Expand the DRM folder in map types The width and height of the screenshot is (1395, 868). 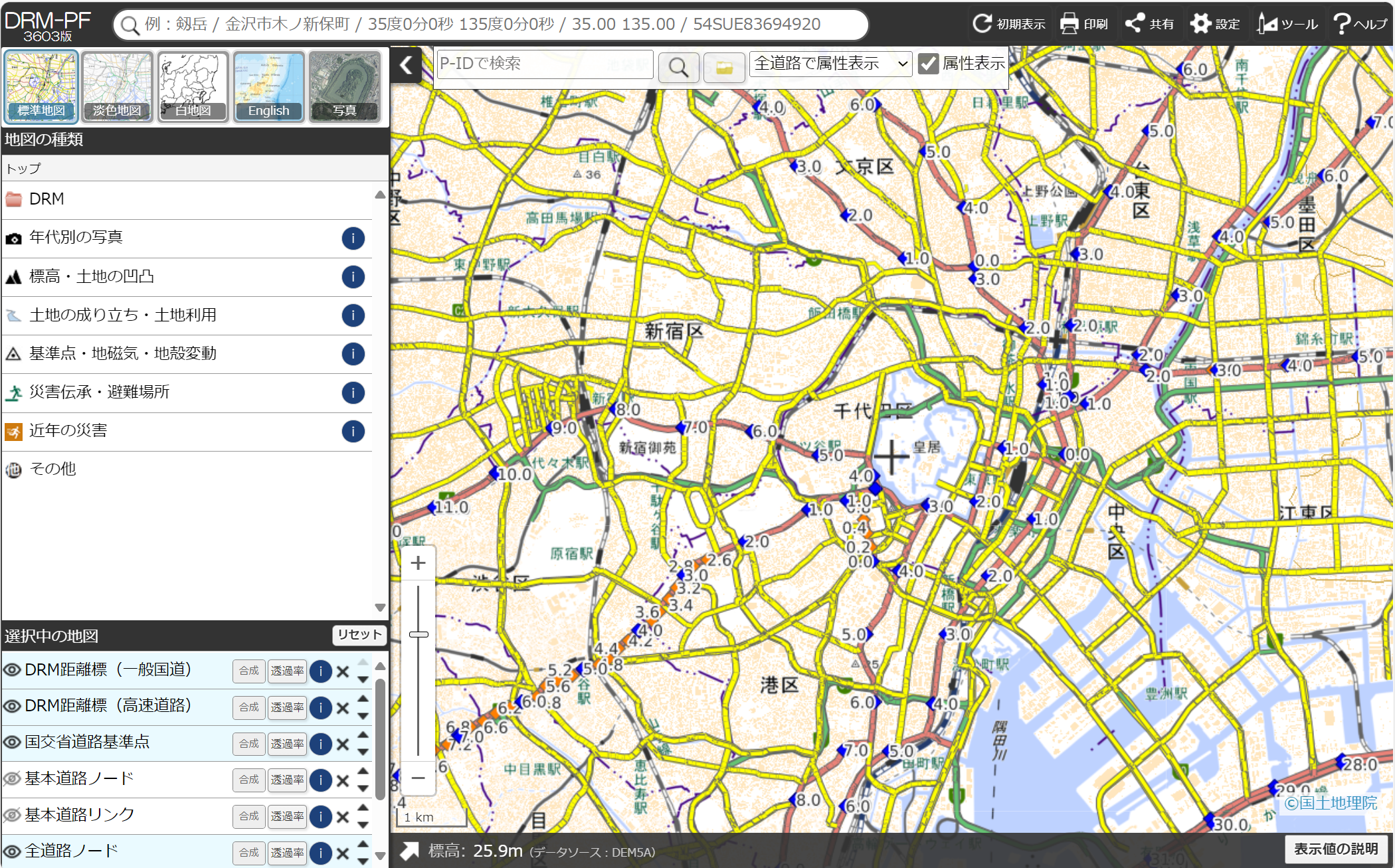pos(46,199)
